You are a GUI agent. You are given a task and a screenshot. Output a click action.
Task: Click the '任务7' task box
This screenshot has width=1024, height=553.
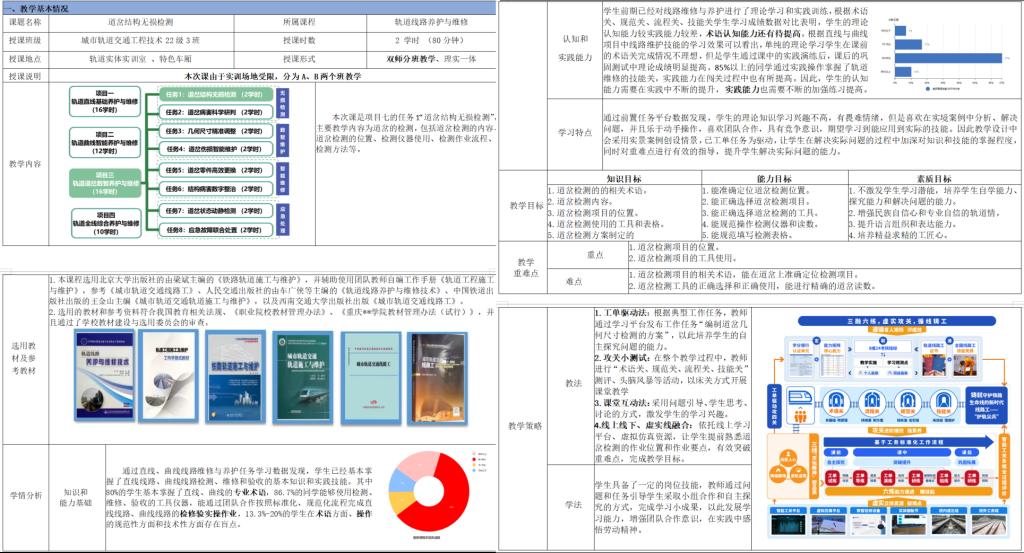tap(217, 211)
